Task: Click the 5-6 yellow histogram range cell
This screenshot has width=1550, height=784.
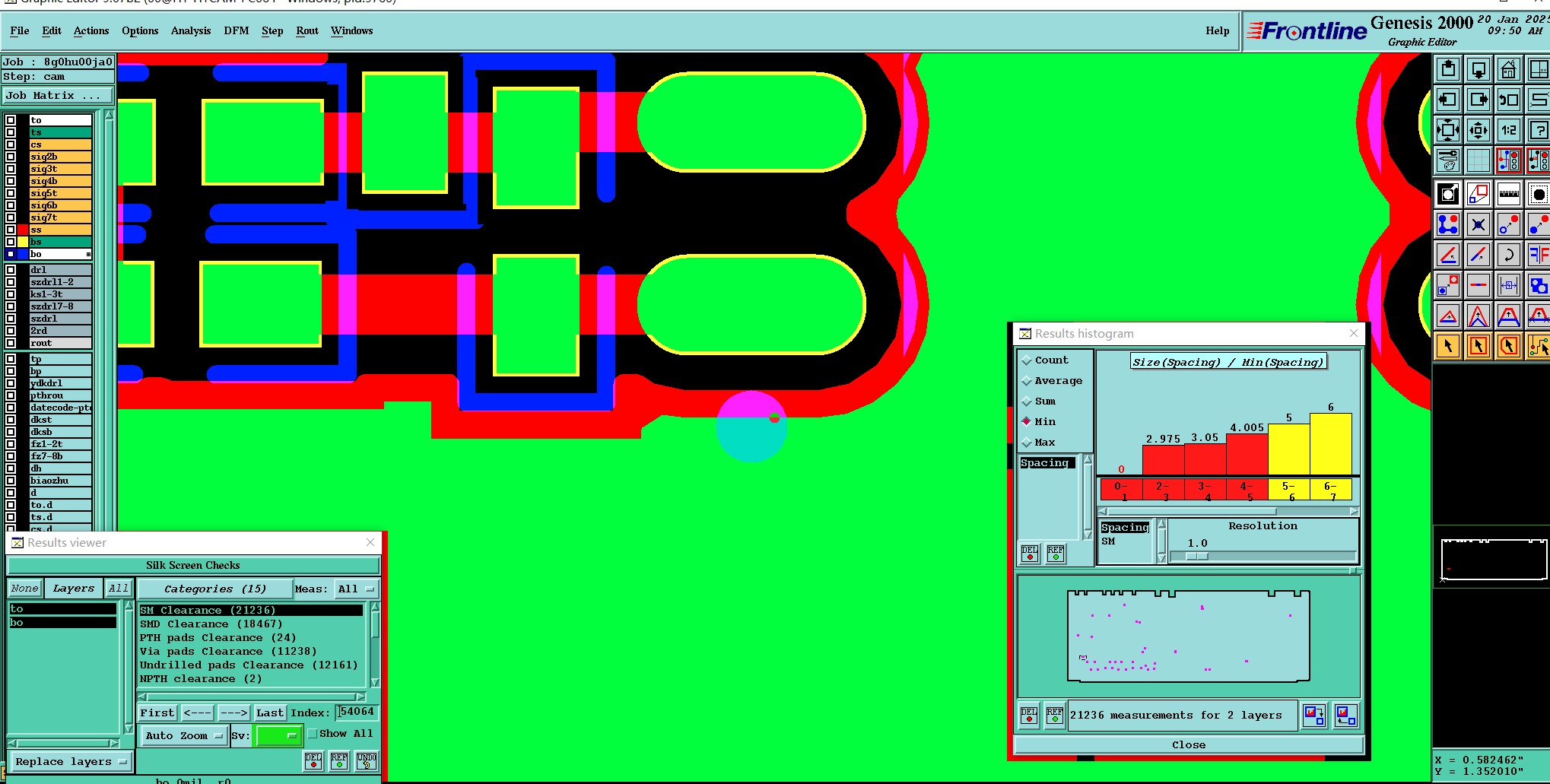Action: pyautogui.click(x=1288, y=490)
